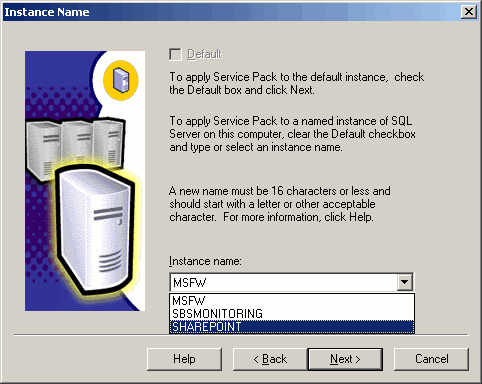Proceed with the Next button
The height and width of the screenshot is (384, 482).
tap(345, 359)
